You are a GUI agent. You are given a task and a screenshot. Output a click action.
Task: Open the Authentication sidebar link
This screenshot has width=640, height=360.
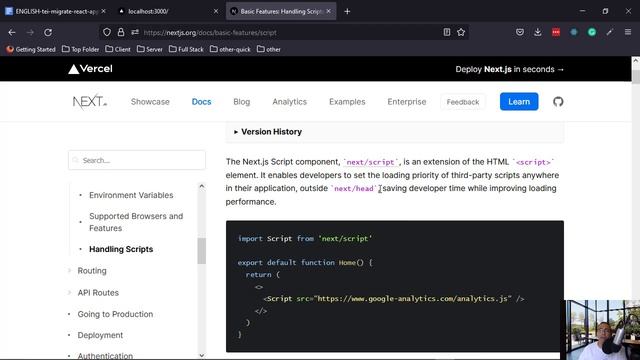[105, 356]
